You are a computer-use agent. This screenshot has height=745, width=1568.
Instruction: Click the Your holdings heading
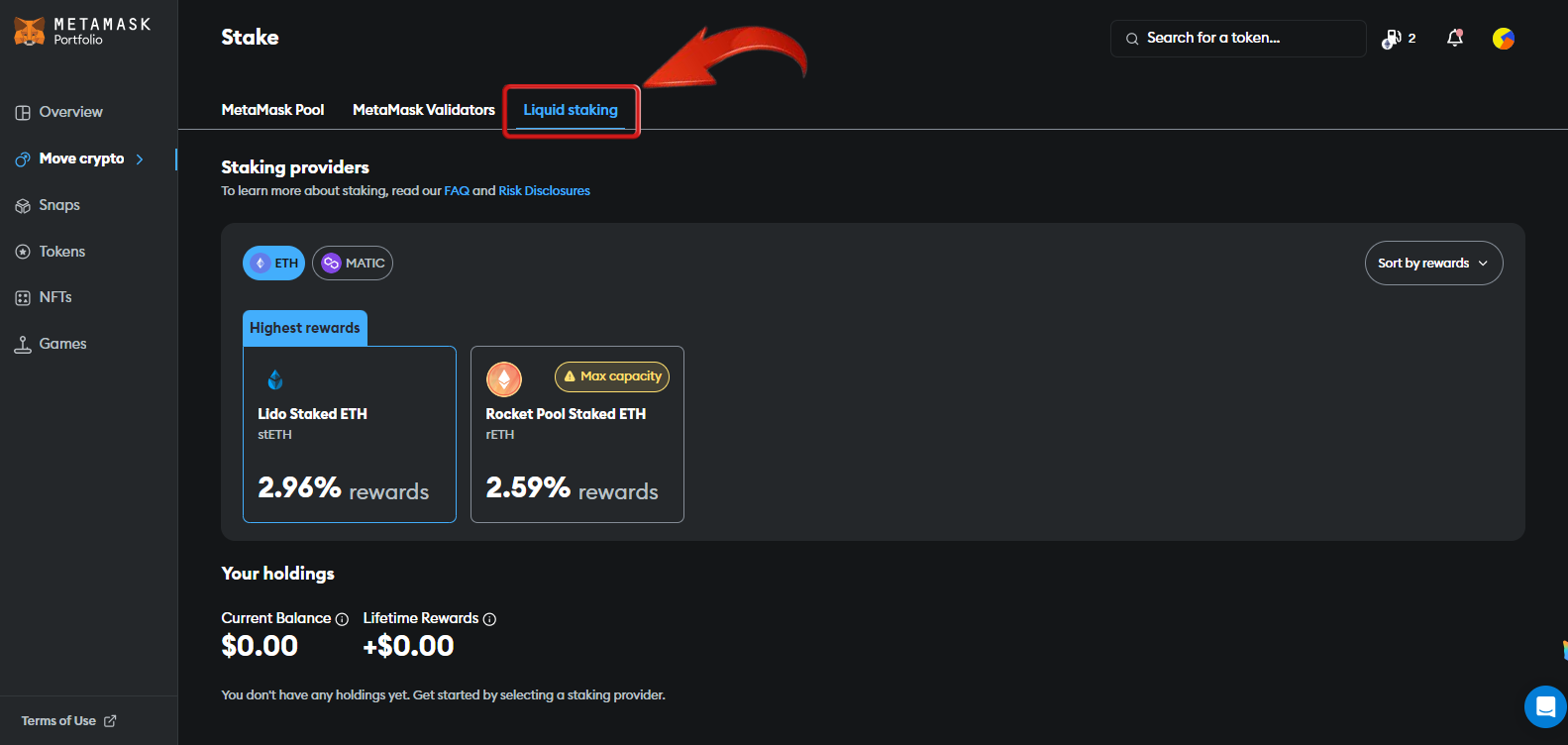tap(278, 574)
